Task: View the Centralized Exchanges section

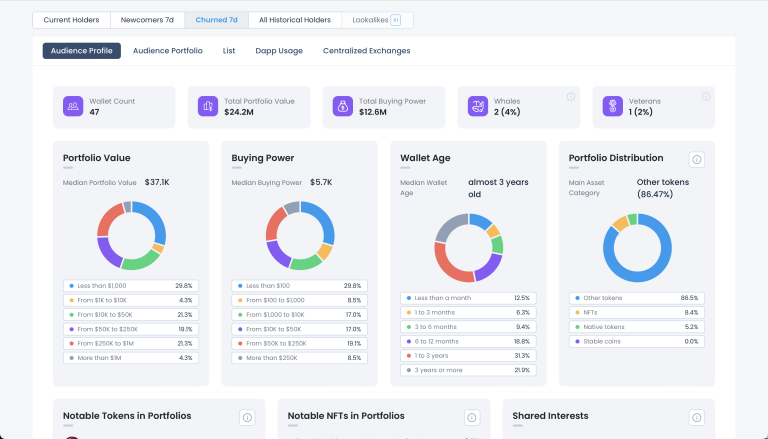Action: (366, 51)
